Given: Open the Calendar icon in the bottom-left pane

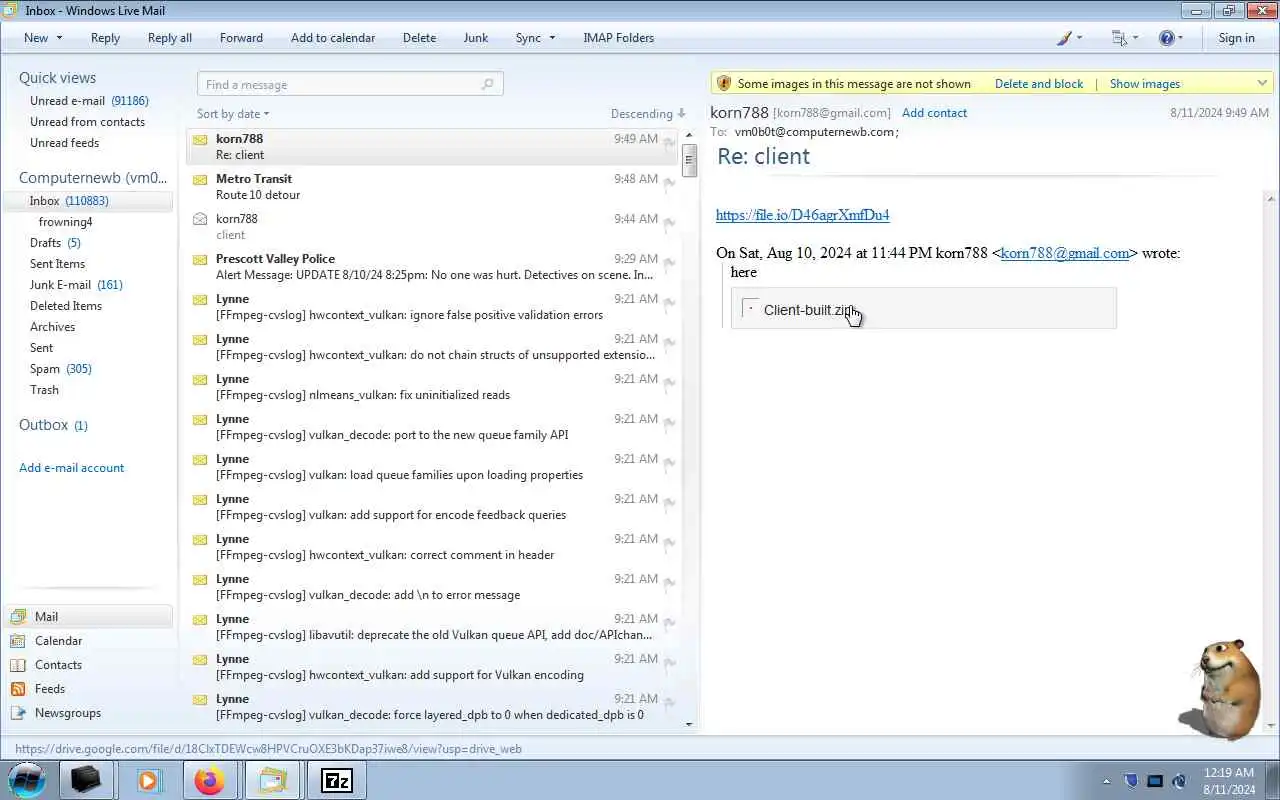Looking at the screenshot, I should tap(17, 641).
